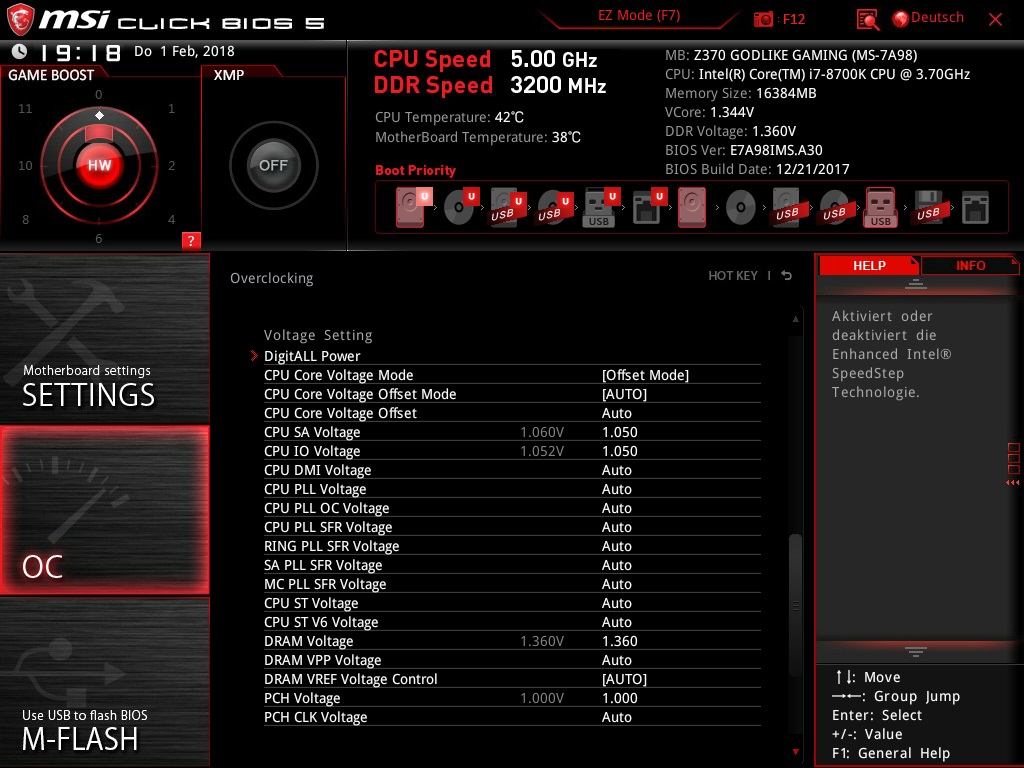The height and width of the screenshot is (768, 1024).
Task: Click the HOT KEY label
Action: tap(733, 276)
